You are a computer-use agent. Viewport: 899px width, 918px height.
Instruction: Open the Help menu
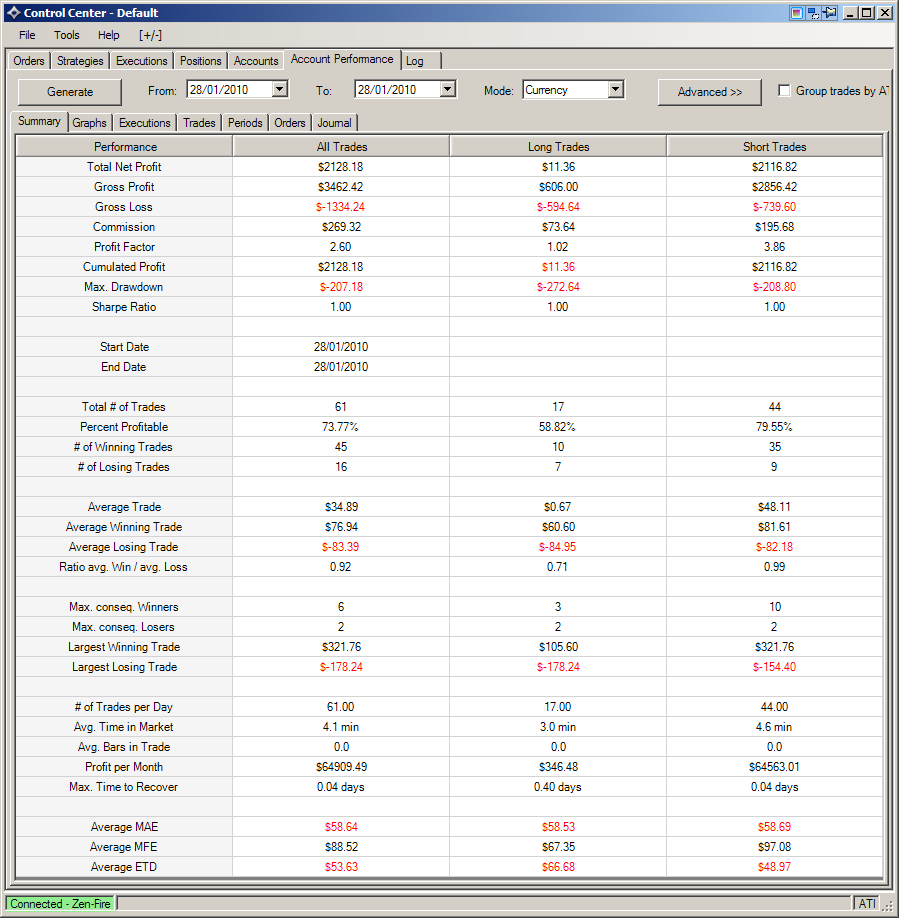click(x=109, y=35)
